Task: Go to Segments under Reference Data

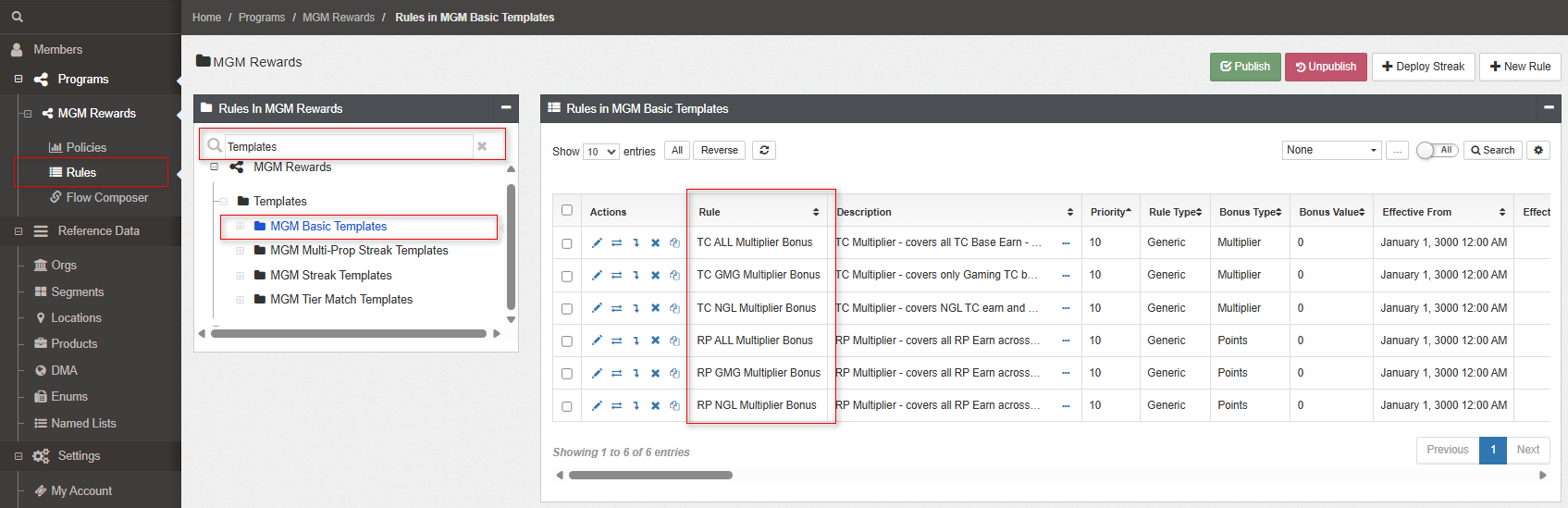Action: coord(77,291)
